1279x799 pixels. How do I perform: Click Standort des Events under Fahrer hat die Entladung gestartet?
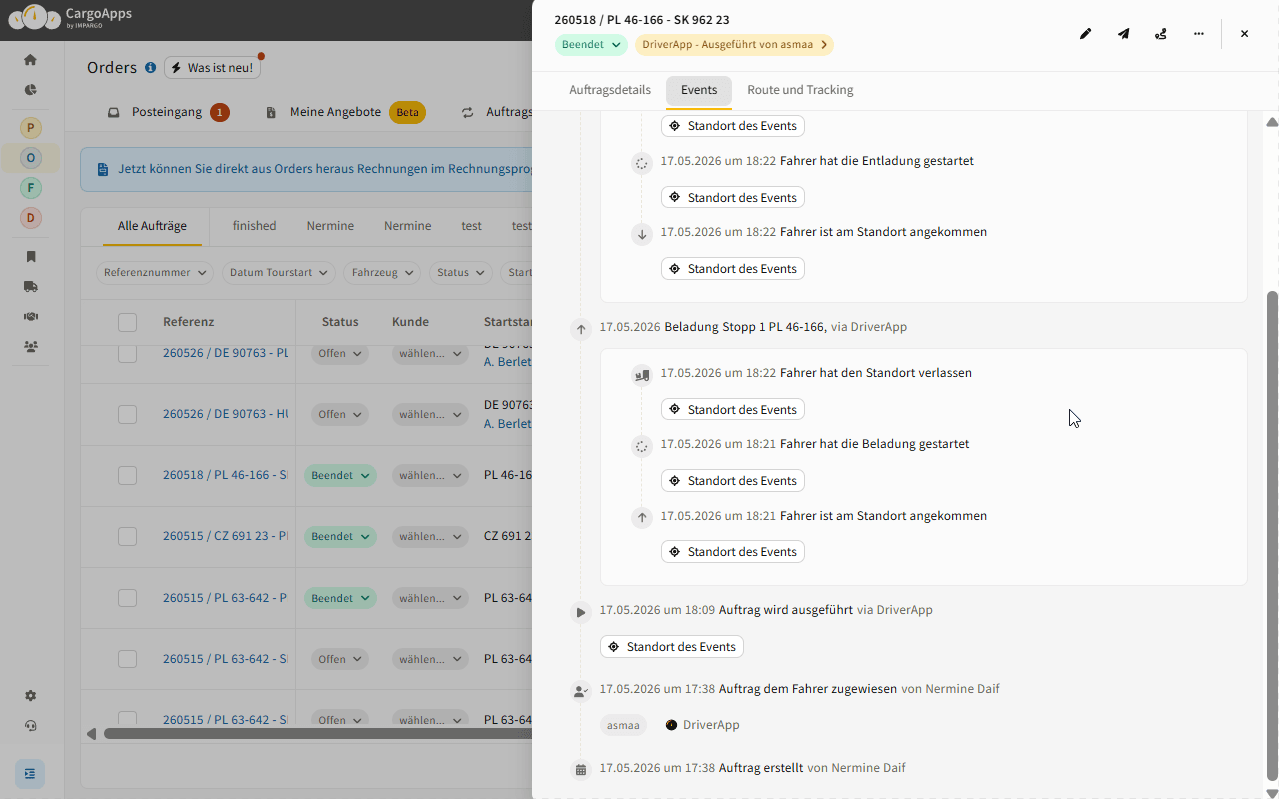point(733,197)
